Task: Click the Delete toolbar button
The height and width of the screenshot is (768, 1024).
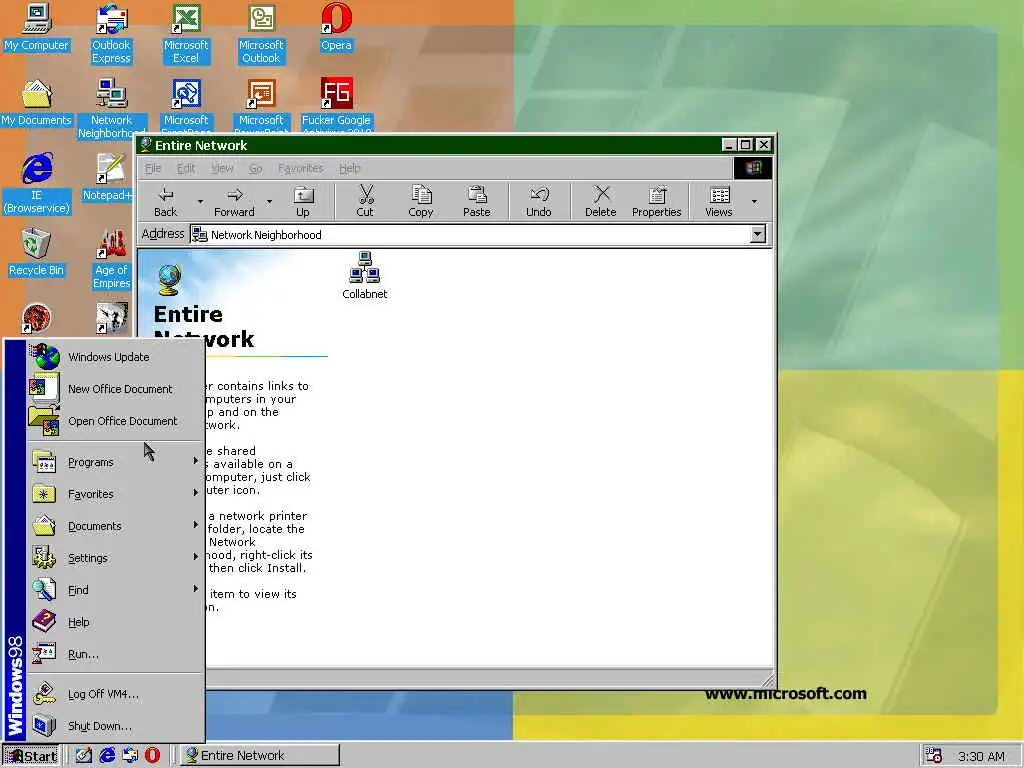Action: [601, 202]
